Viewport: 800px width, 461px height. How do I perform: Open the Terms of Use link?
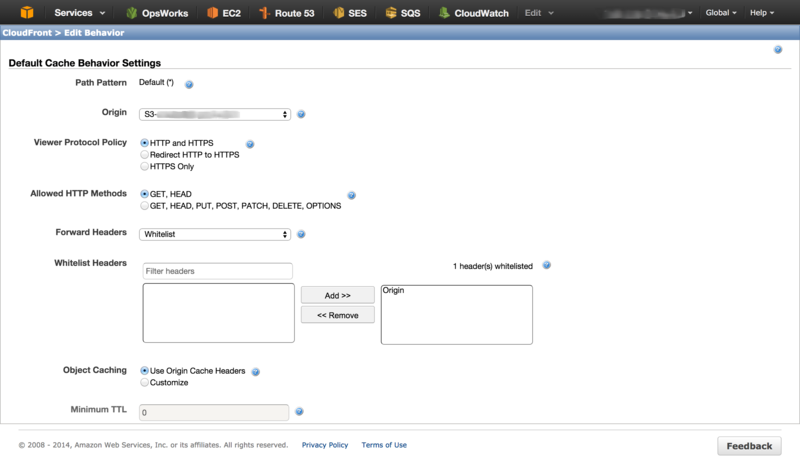(x=384, y=445)
